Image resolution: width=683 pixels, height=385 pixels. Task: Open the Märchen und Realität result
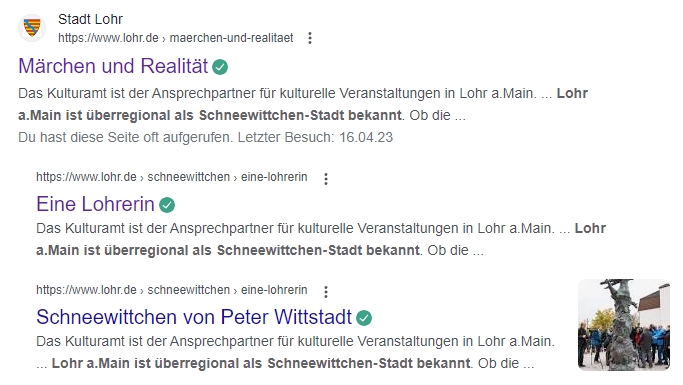113,66
